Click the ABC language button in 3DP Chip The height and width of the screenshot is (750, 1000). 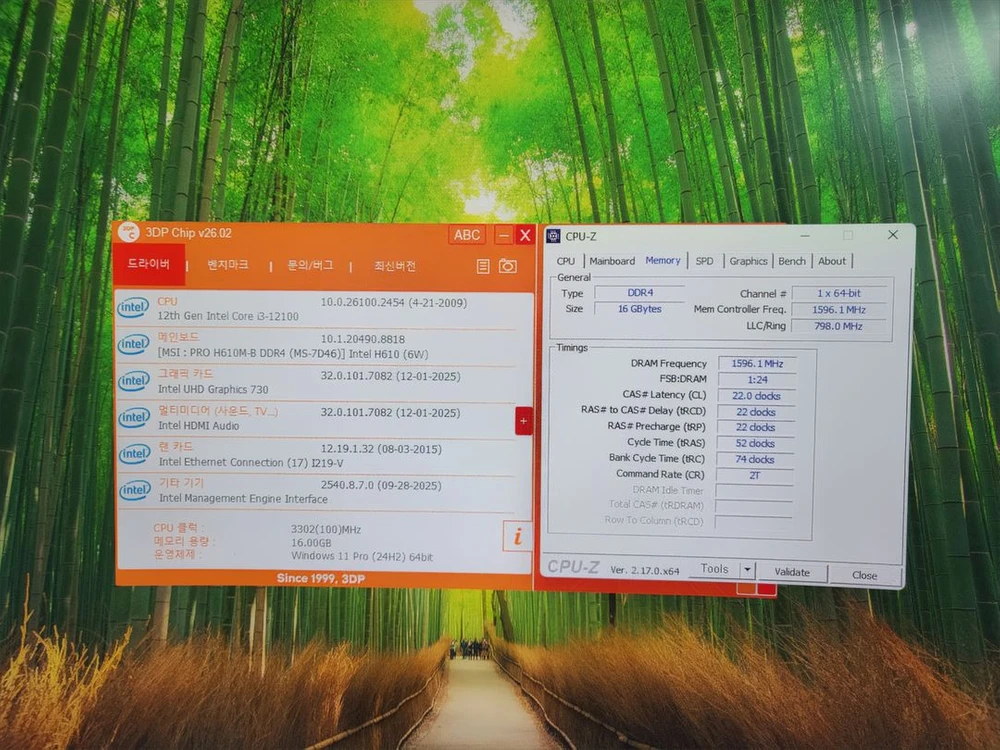point(467,235)
